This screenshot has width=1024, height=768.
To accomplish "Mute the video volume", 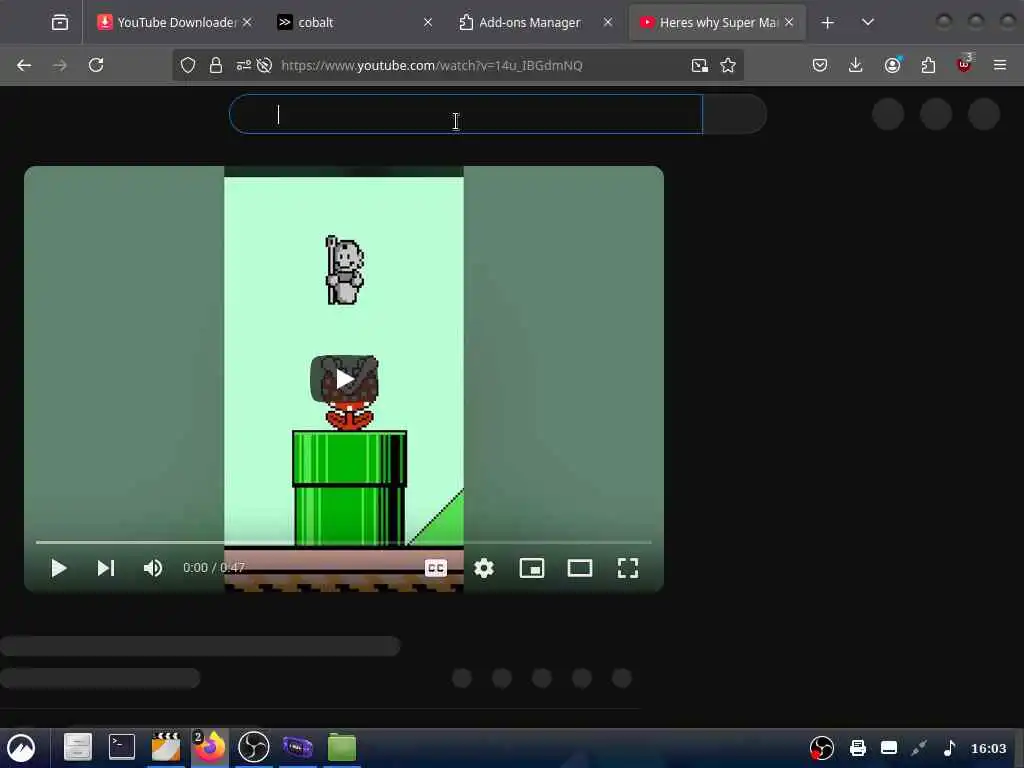I will [153, 568].
